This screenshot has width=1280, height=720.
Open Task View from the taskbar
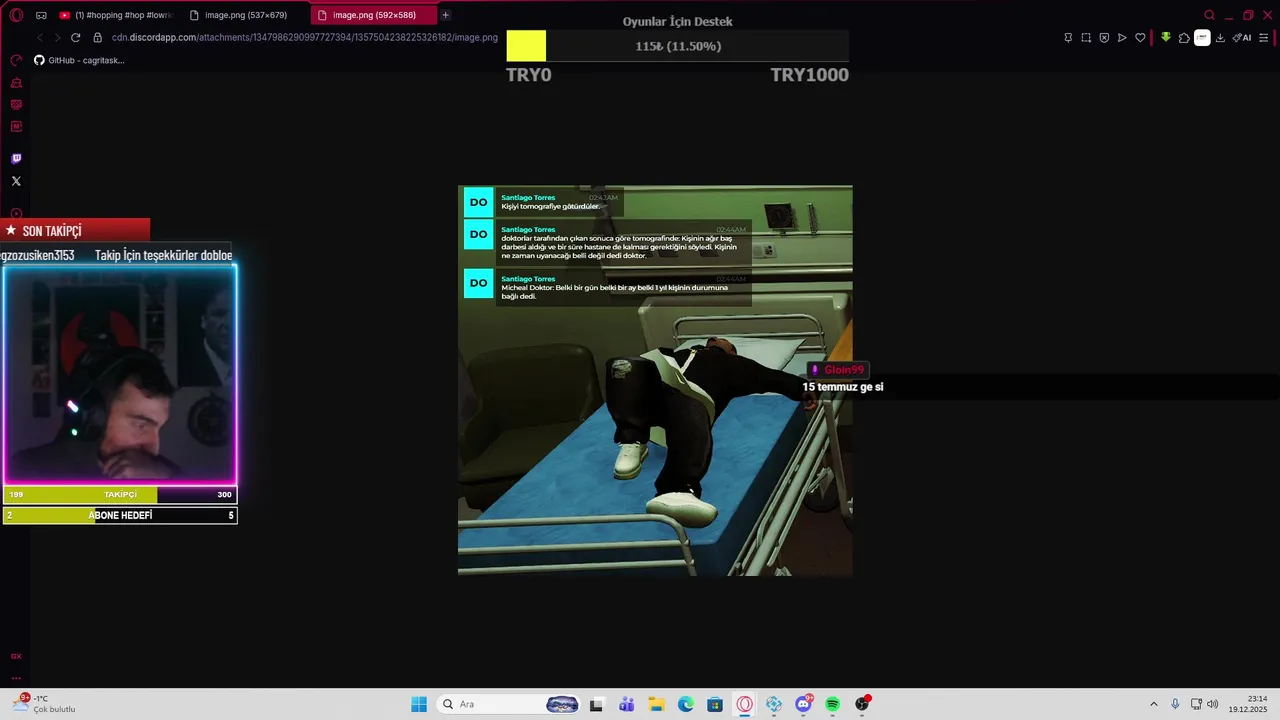pyautogui.click(x=597, y=704)
